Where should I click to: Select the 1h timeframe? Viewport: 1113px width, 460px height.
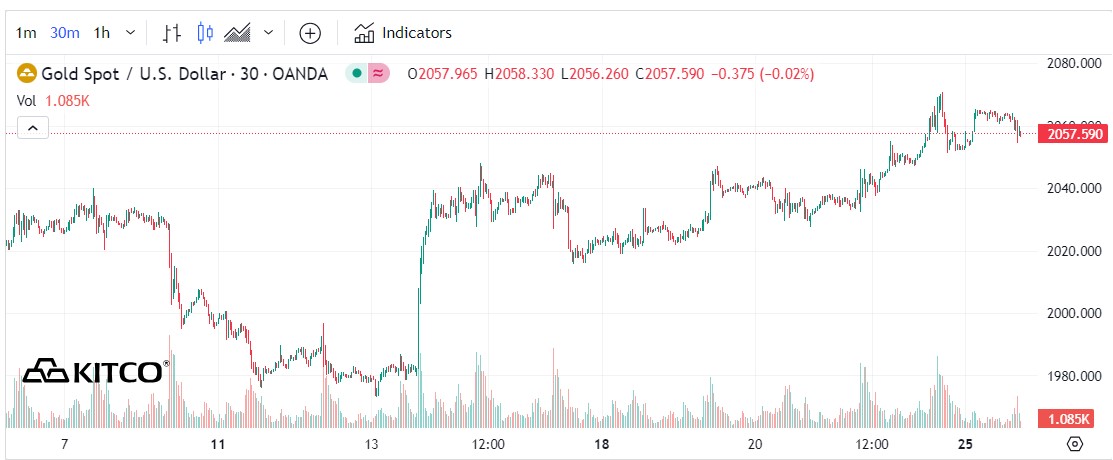coord(101,33)
